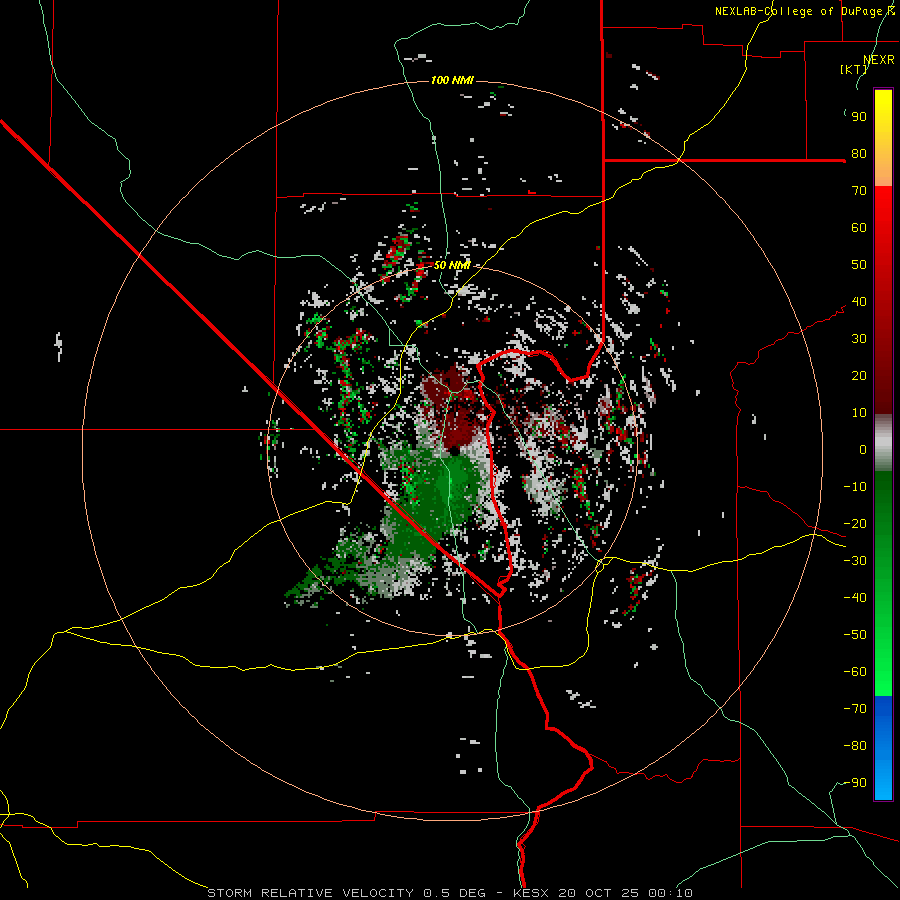The width and height of the screenshot is (900, 900).
Task: Pick the gray near-zero segment of the color bar
Action: 883,443
